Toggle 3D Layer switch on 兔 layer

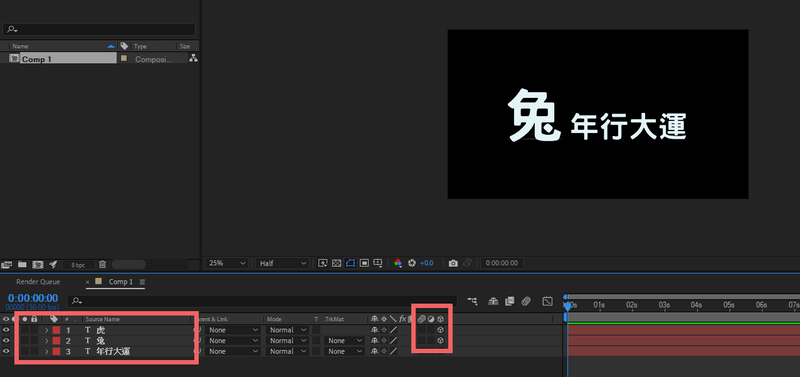point(440,341)
